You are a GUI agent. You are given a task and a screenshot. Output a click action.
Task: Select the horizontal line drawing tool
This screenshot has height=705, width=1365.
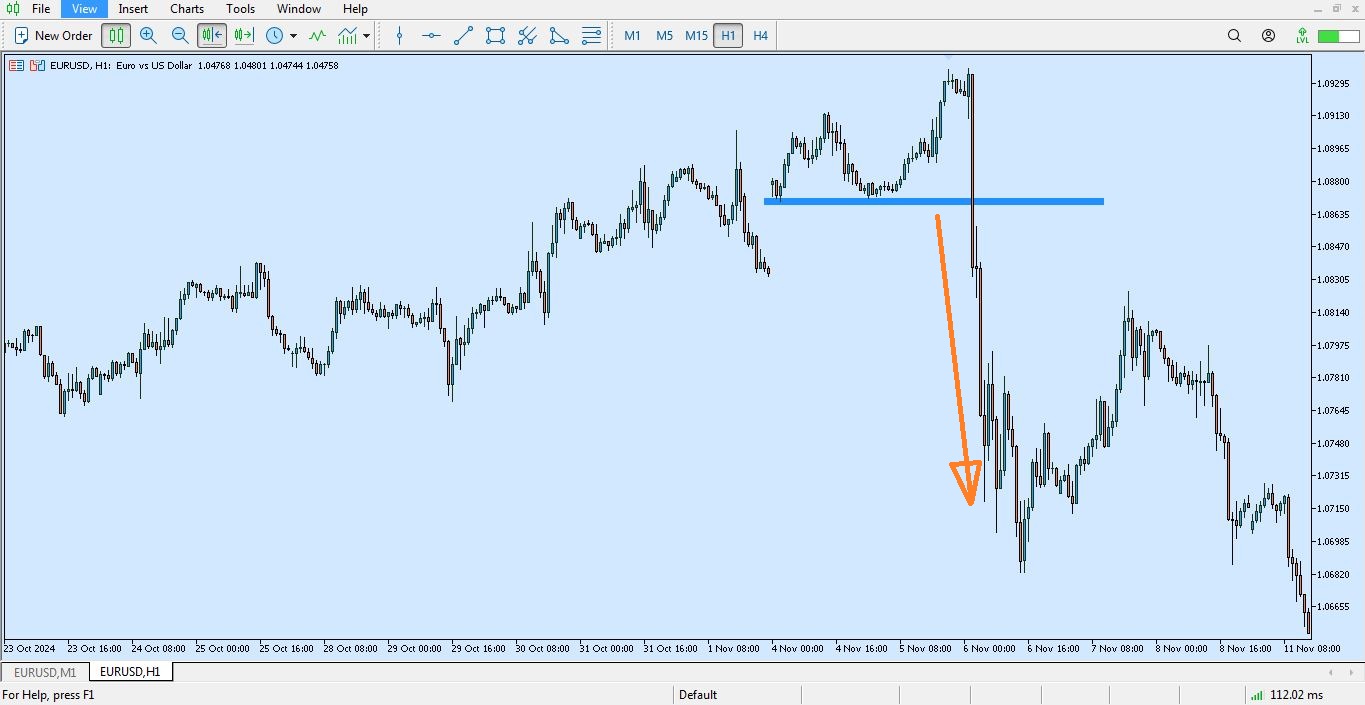(431, 35)
